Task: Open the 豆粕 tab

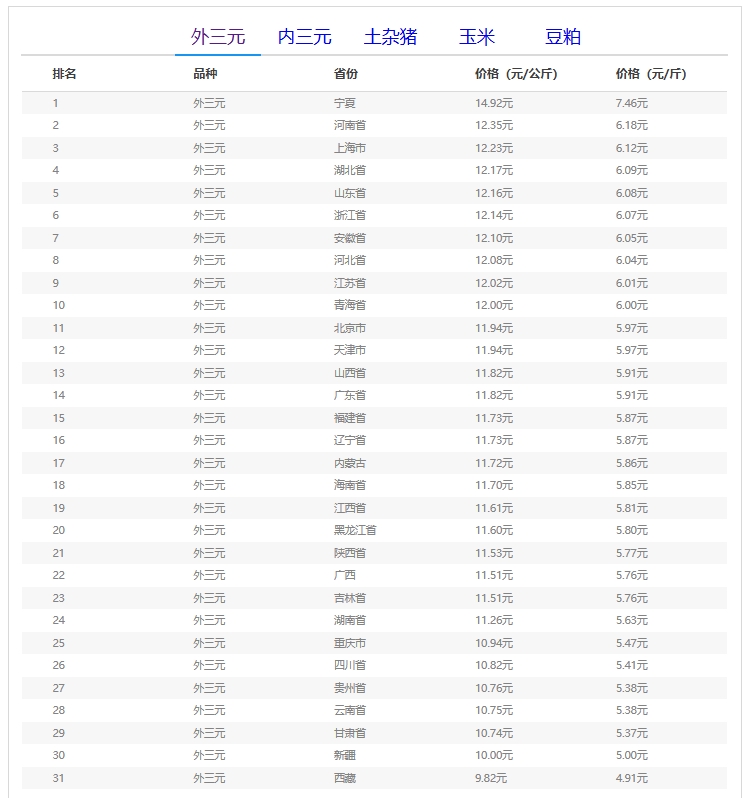Action: pos(563,37)
